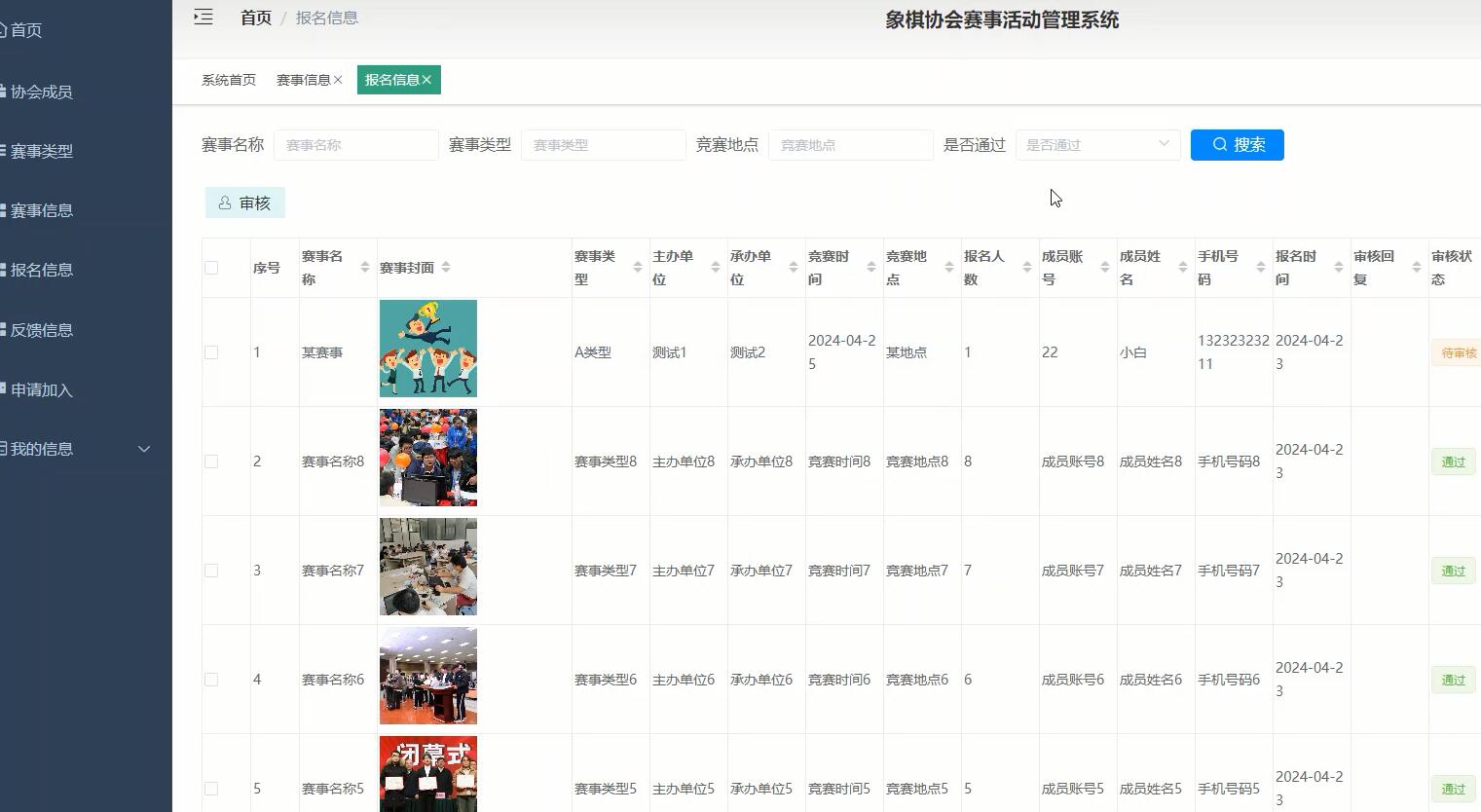This screenshot has width=1481, height=812.
Task: Sort by 审核回复 column arrows
Action: (1417, 268)
